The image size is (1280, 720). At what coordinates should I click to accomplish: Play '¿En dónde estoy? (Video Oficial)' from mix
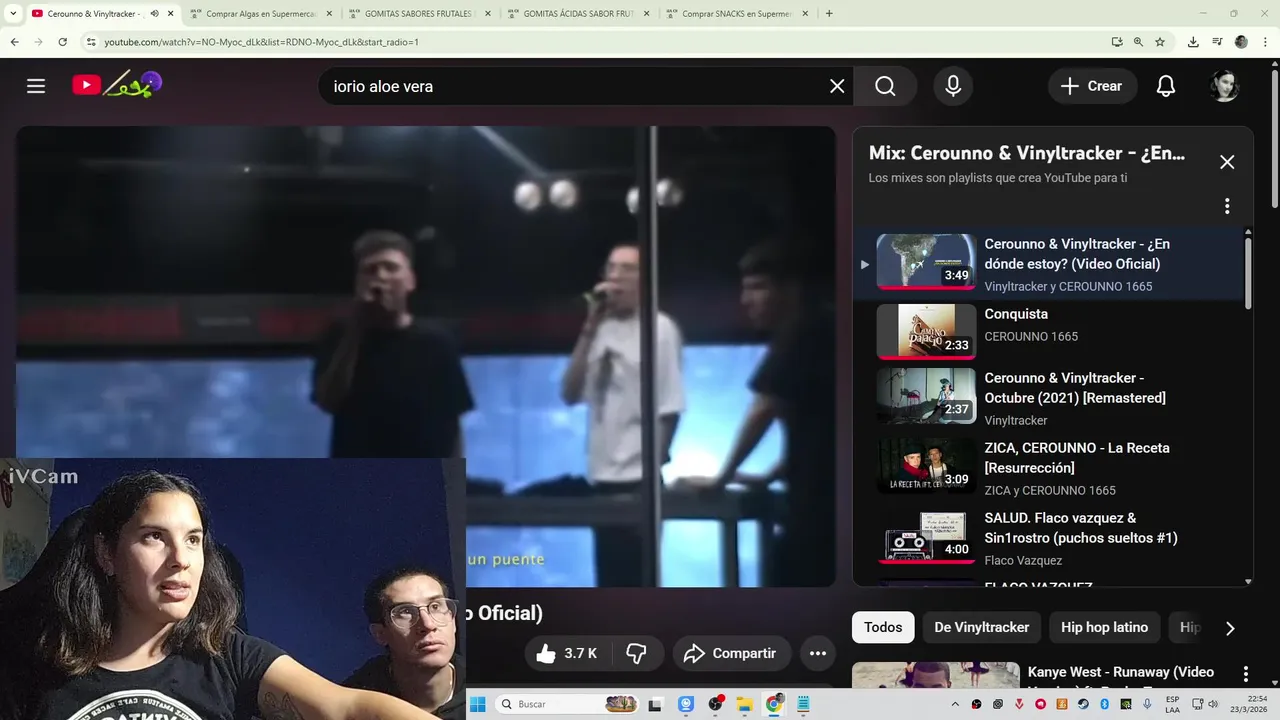pos(1049,263)
